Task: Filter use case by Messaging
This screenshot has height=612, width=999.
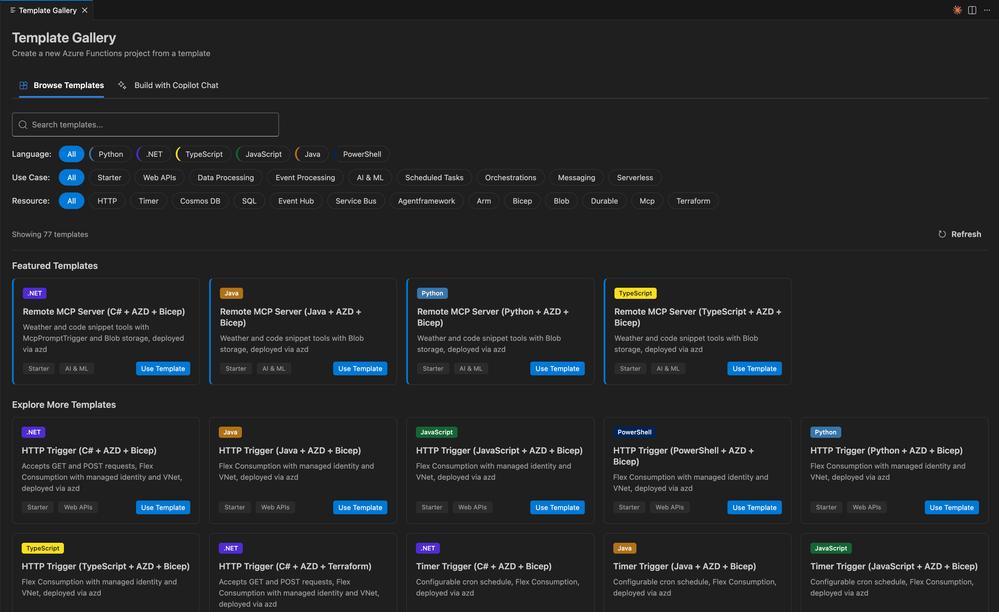Action: 576,178
